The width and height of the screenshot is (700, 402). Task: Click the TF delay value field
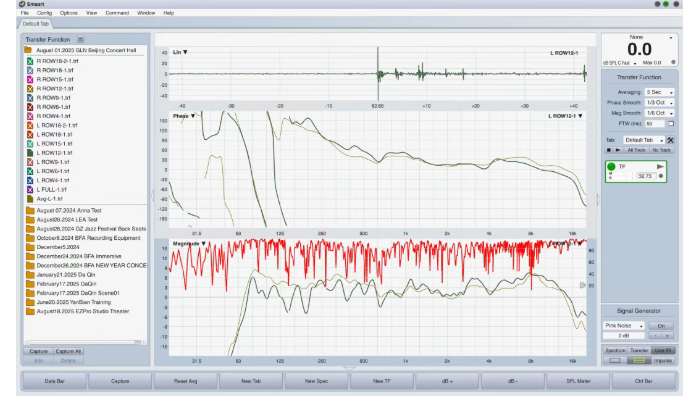point(645,176)
